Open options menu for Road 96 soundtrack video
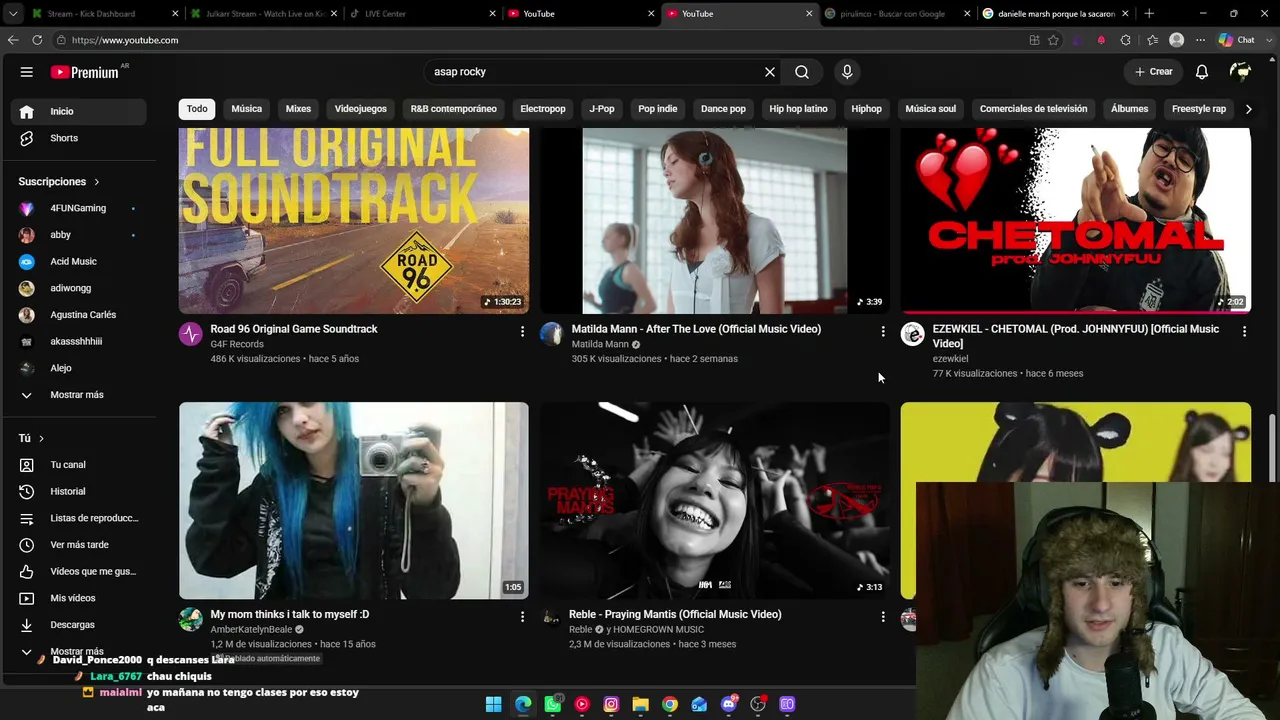Image resolution: width=1280 pixels, height=720 pixels. pos(522,331)
